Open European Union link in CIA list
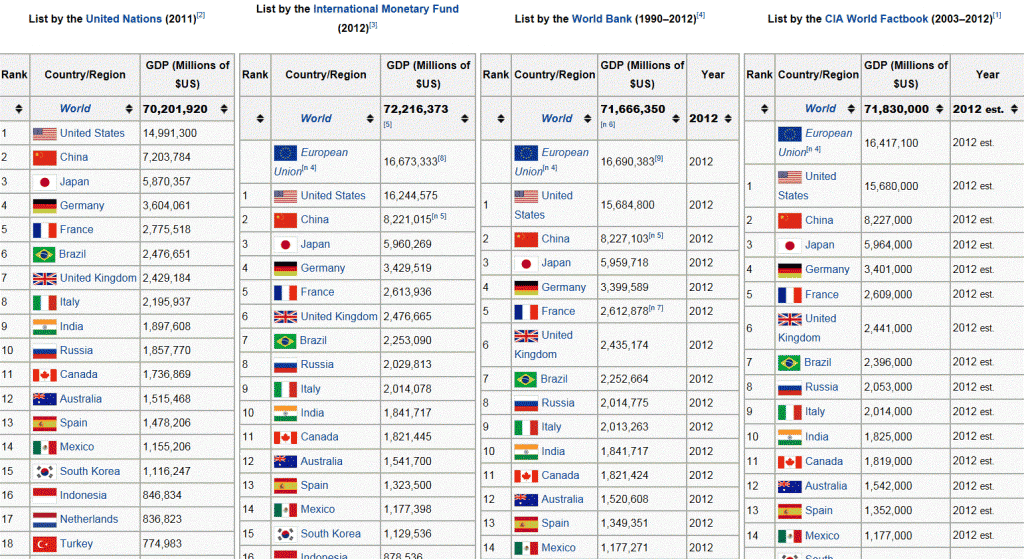1024x559 pixels. pos(815,143)
